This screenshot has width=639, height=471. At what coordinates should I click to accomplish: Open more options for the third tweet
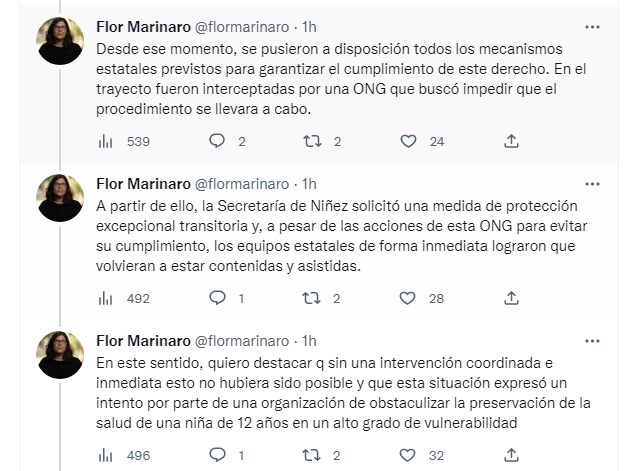coord(597,341)
